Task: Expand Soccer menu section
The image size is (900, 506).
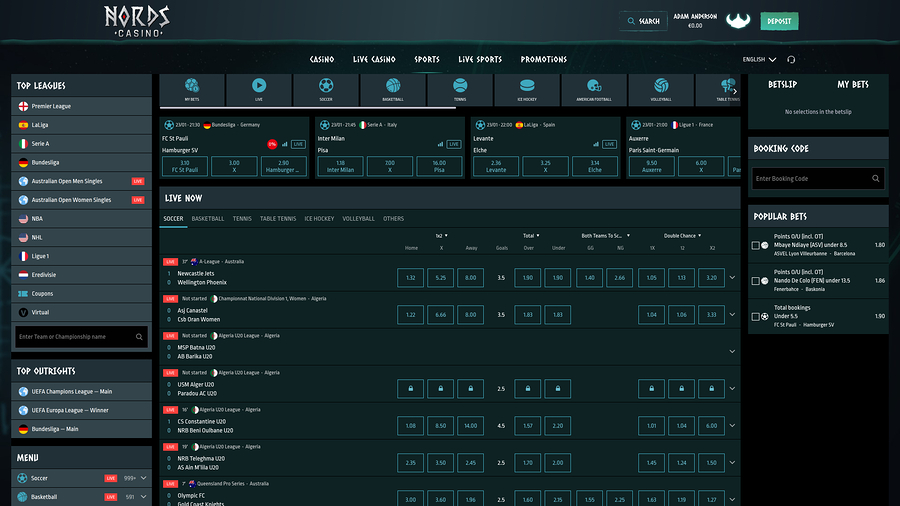Action: point(143,478)
